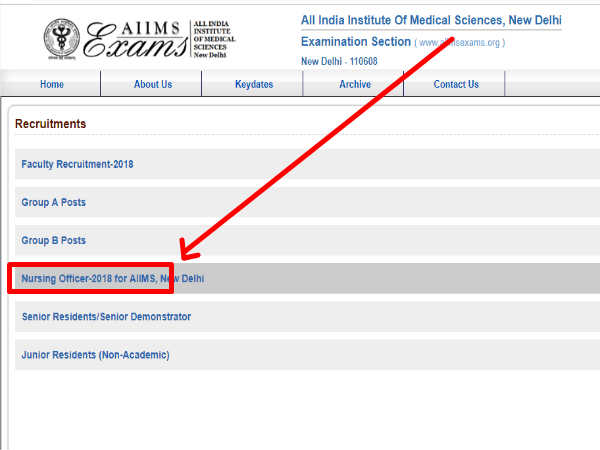Open the Contact Us tab
600x450 pixels.
tap(456, 84)
